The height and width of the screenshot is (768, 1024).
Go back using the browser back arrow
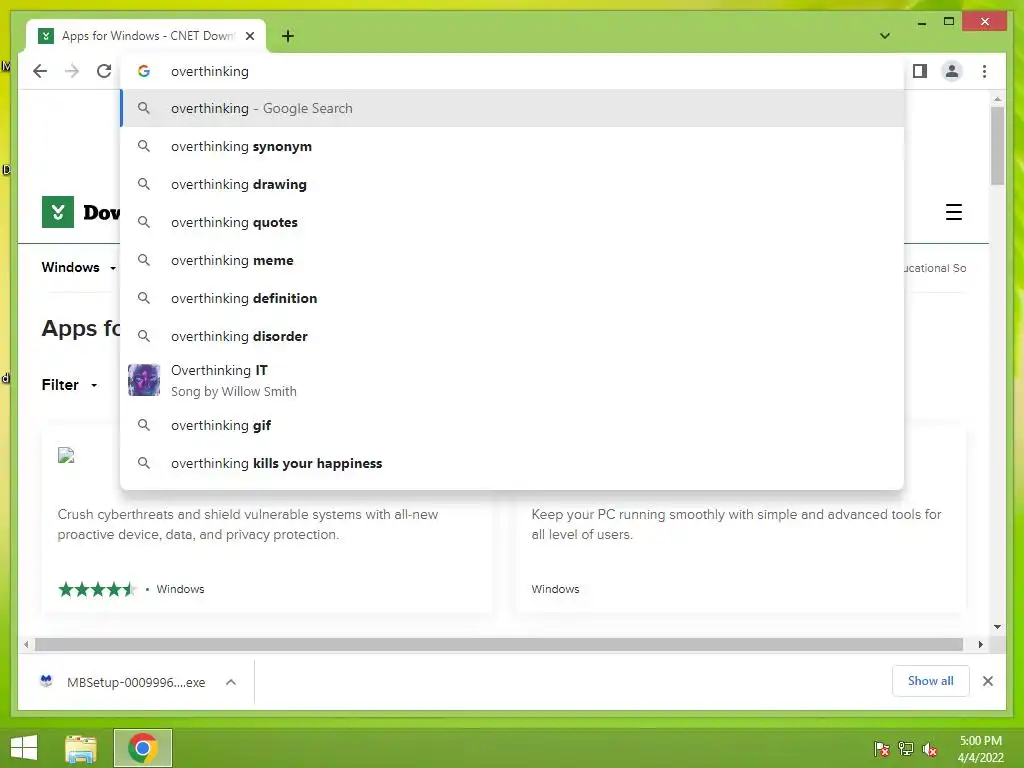(40, 71)
